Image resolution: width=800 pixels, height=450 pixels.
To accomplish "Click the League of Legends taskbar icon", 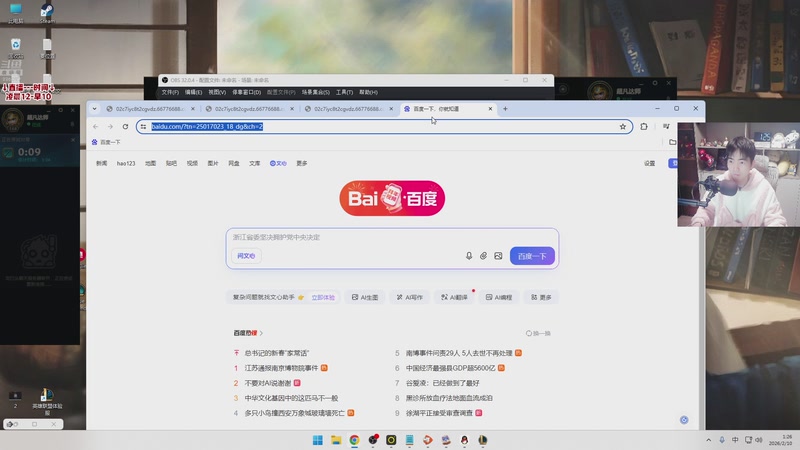I will pyautogui.click(x=483, y=440).
